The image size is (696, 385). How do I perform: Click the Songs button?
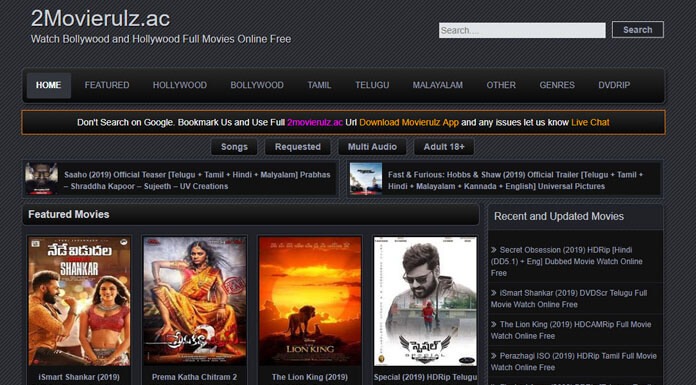pyautogui.click(x=234, y=147)
